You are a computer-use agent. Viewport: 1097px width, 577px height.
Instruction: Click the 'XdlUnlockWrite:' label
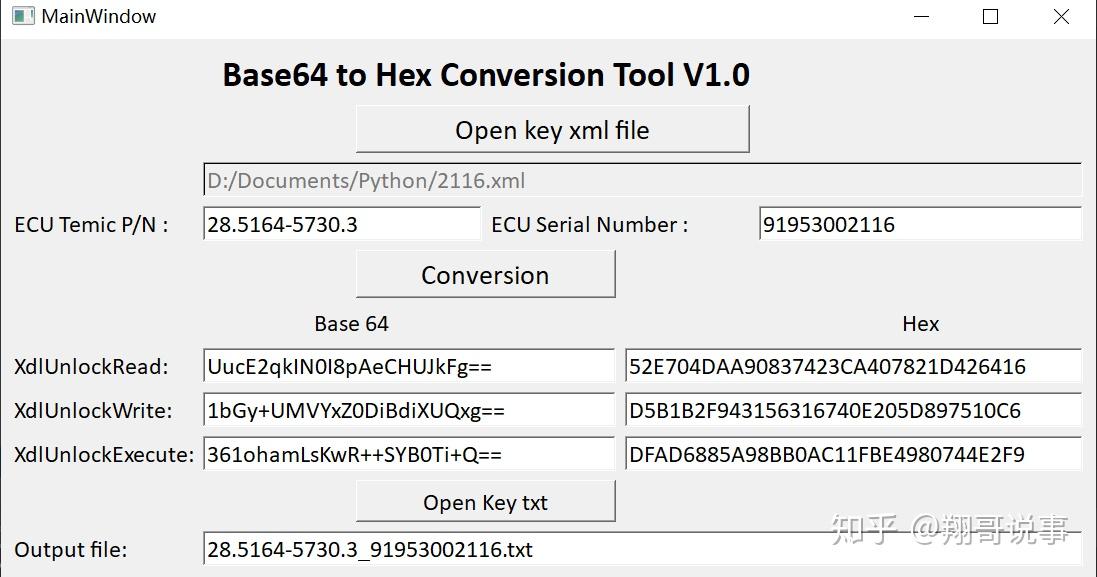[92, 411]
